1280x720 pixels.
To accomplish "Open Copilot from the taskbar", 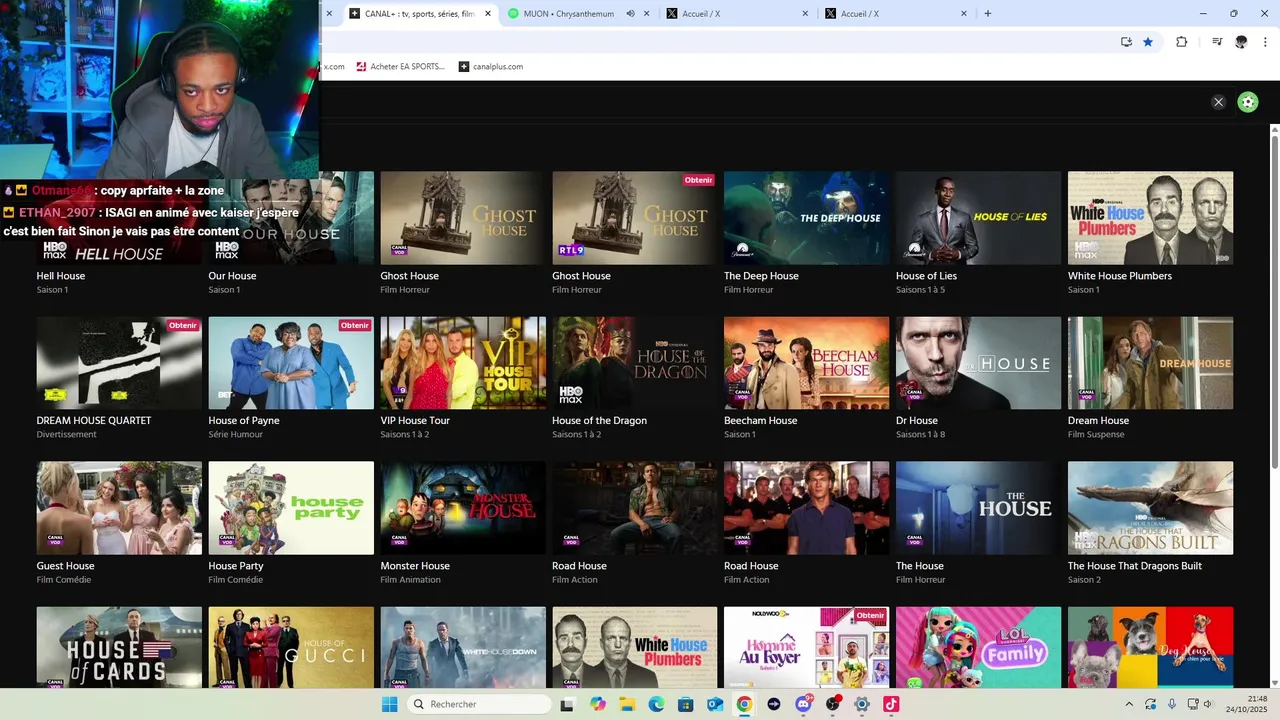I will (598, 704).
